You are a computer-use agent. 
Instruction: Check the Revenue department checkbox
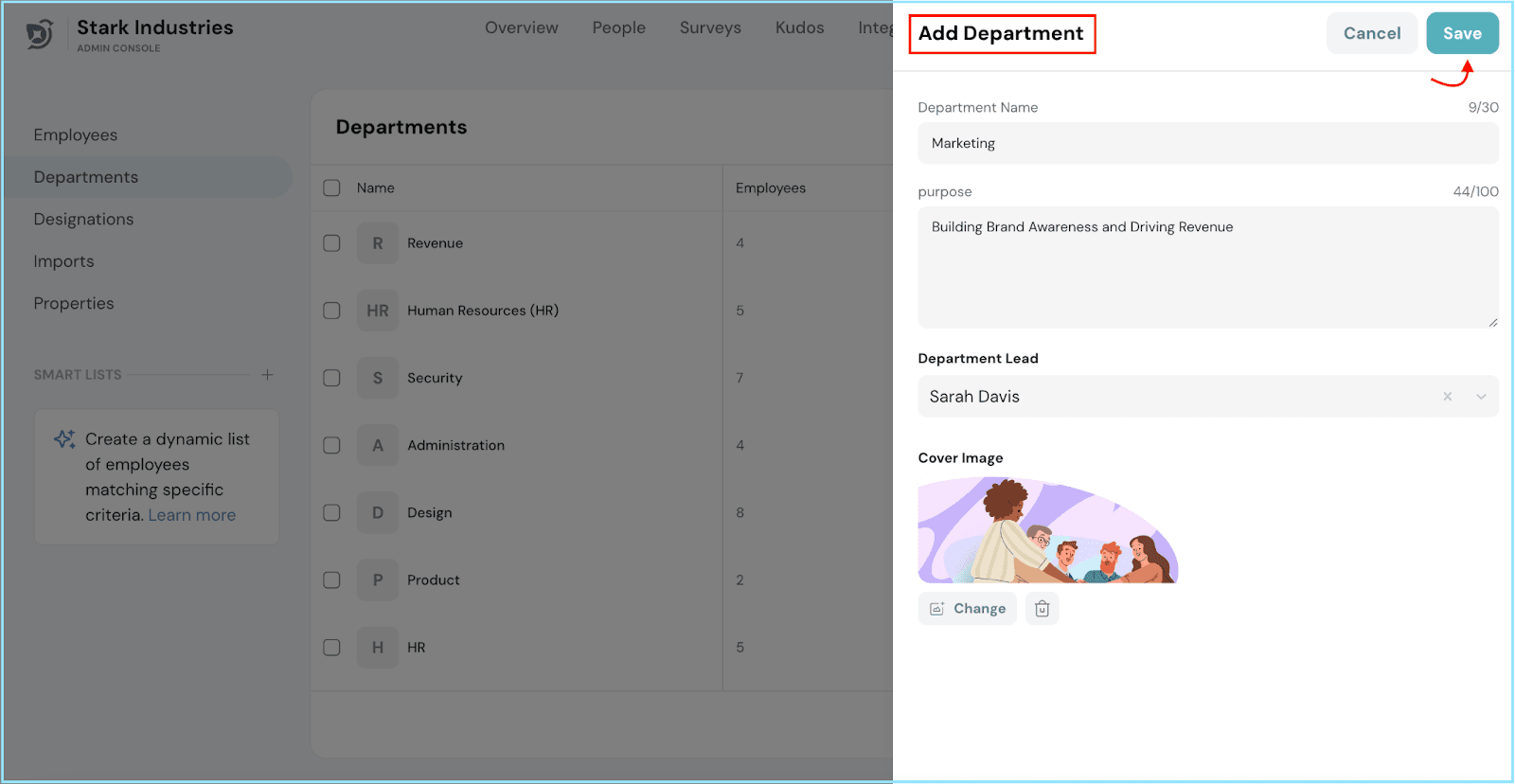331,243
